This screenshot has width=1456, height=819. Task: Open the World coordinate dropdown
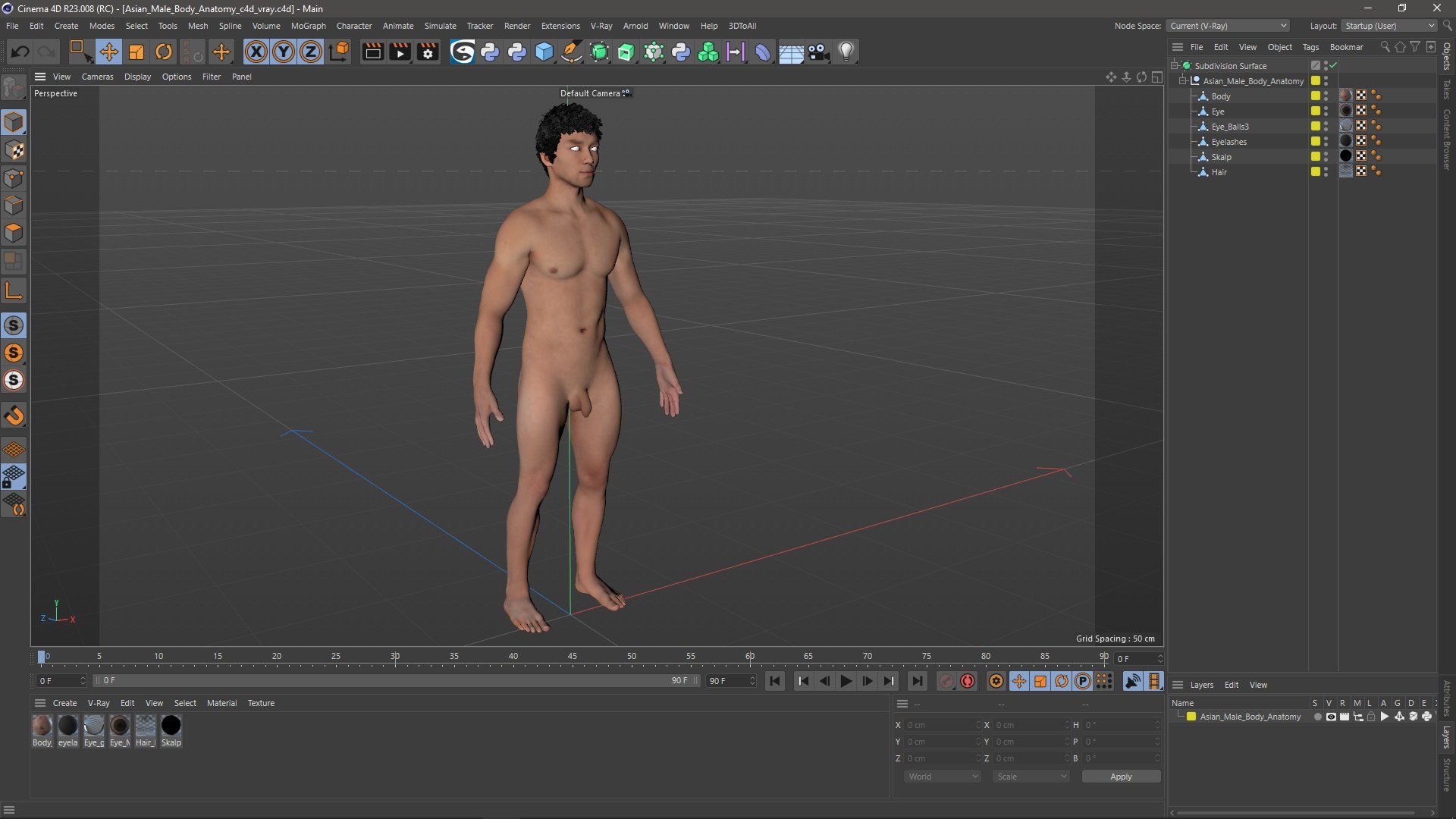click(x=943, y=777)
